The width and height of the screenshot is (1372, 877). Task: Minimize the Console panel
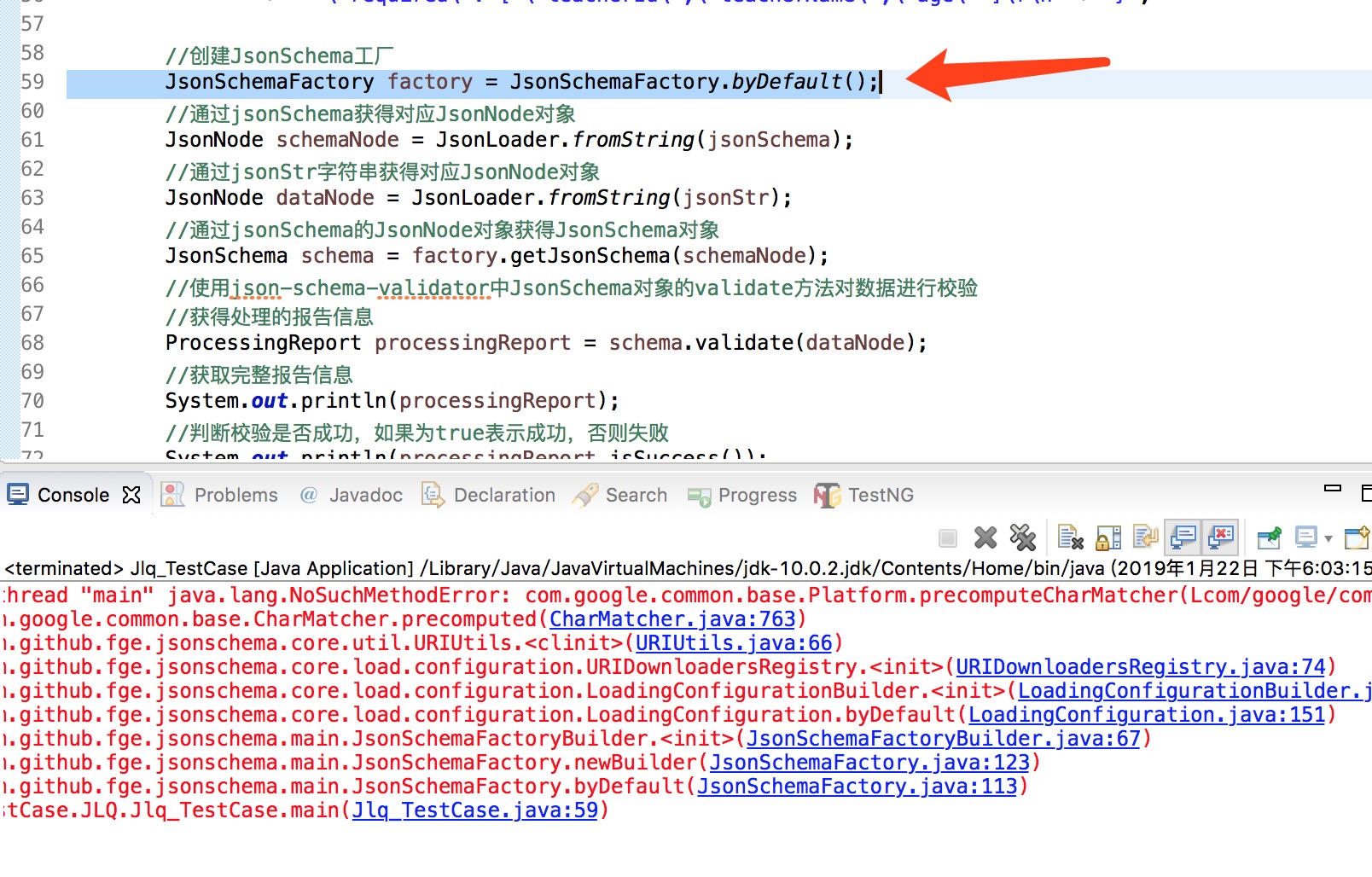point(1332,490)
